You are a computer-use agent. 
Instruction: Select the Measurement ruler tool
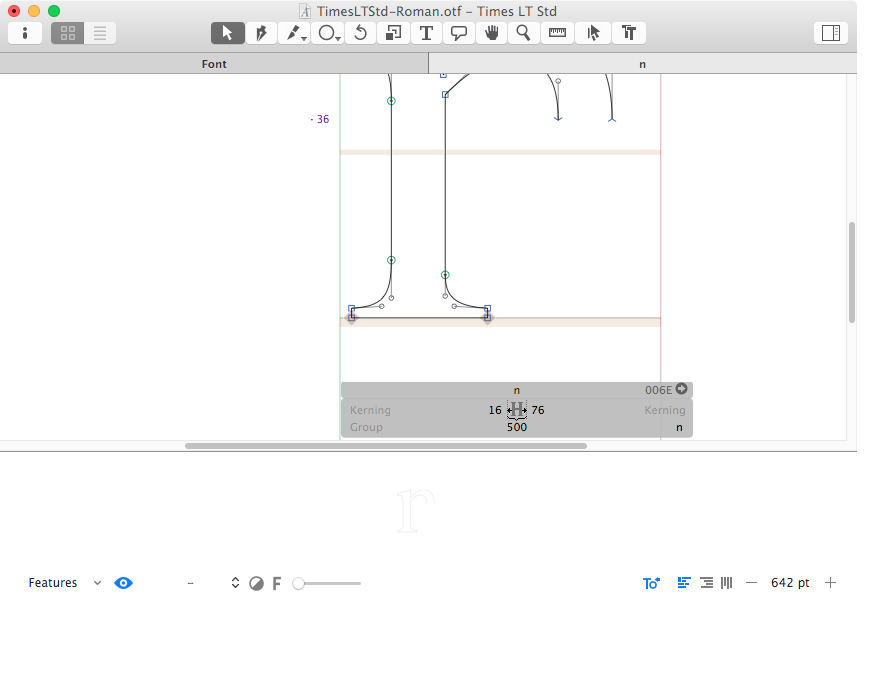[557, 33]
